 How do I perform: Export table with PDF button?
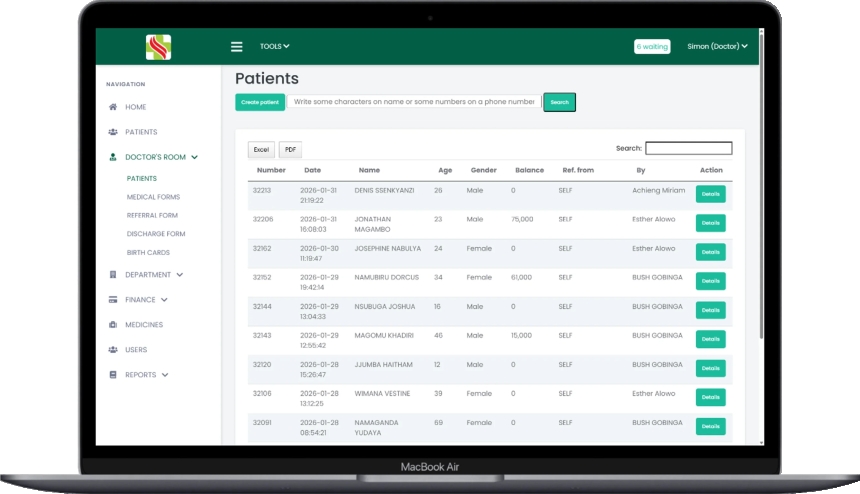(290, 150)
